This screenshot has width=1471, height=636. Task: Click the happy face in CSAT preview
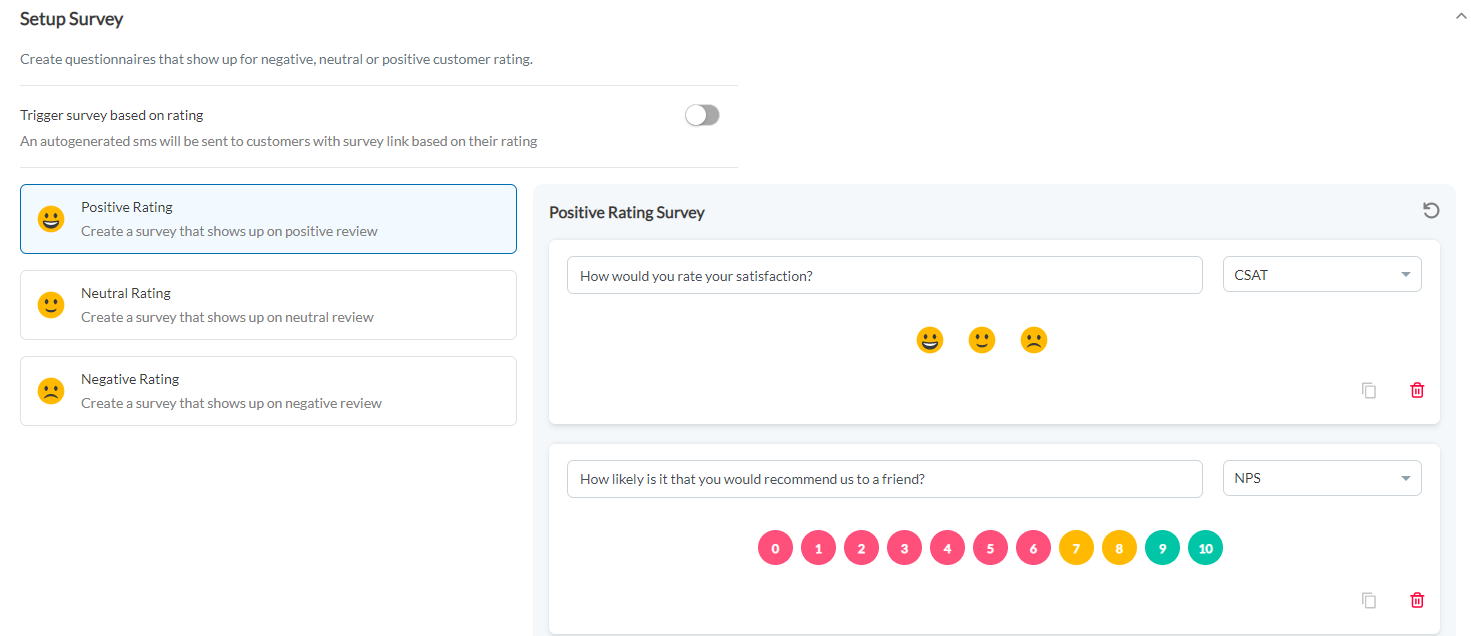pyautogui.click(x=930, y=341)
